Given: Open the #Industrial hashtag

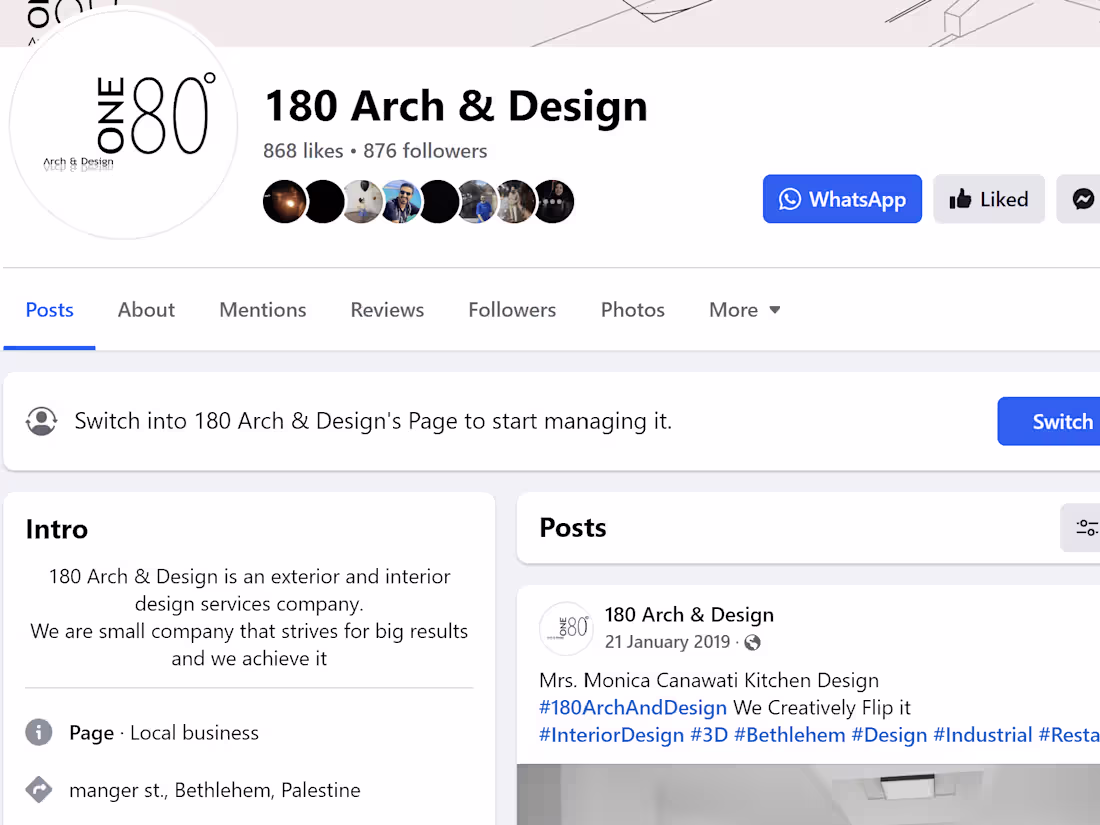Looking at the screenshot, I should (x=982, y=735).
